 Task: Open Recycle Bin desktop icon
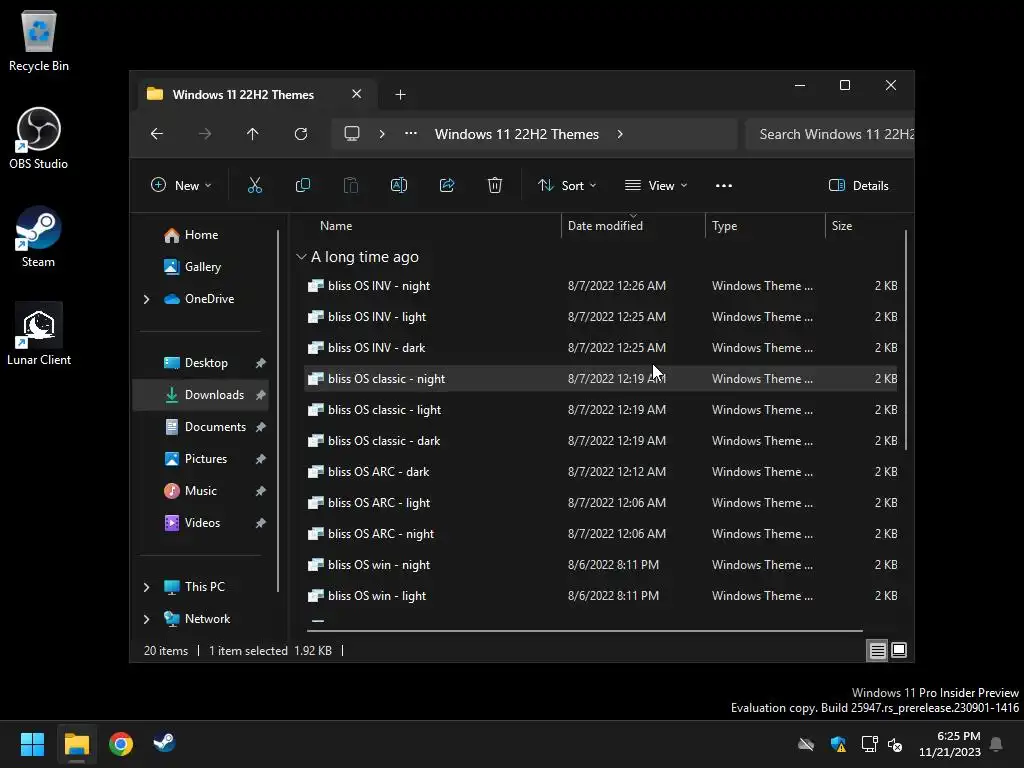(x=39, y=40)
